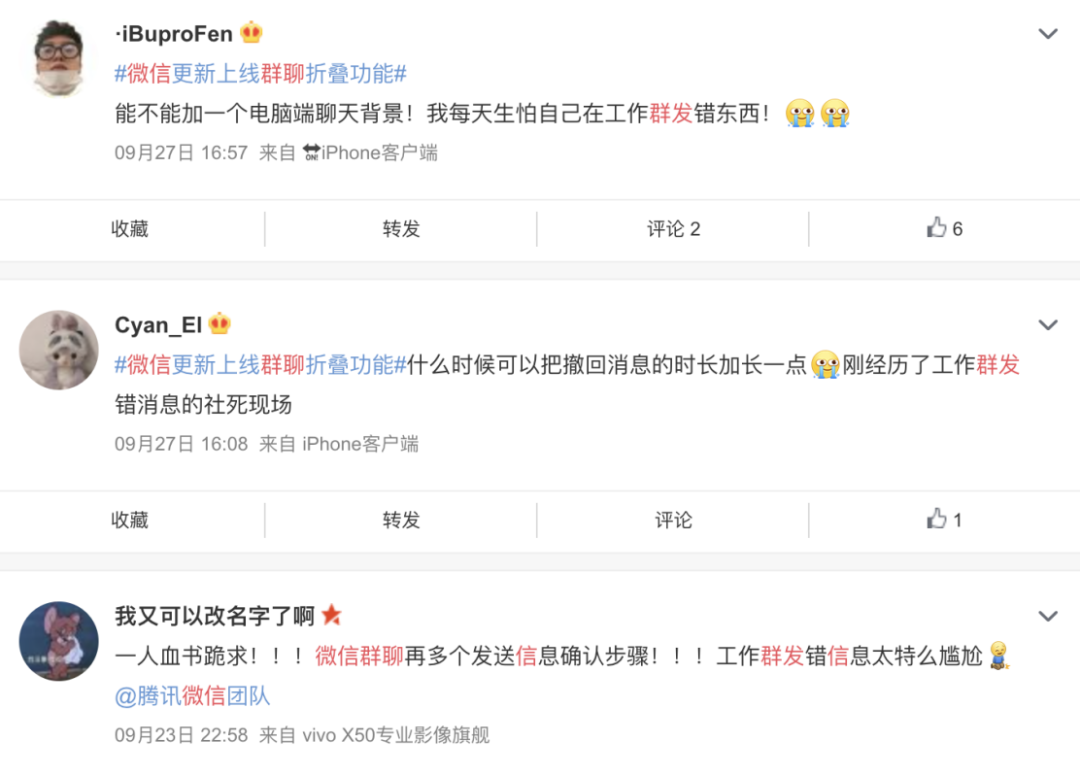Expand options chevron on iBuproFen's post
The image size is (1080, 775).
point(1048,33)
